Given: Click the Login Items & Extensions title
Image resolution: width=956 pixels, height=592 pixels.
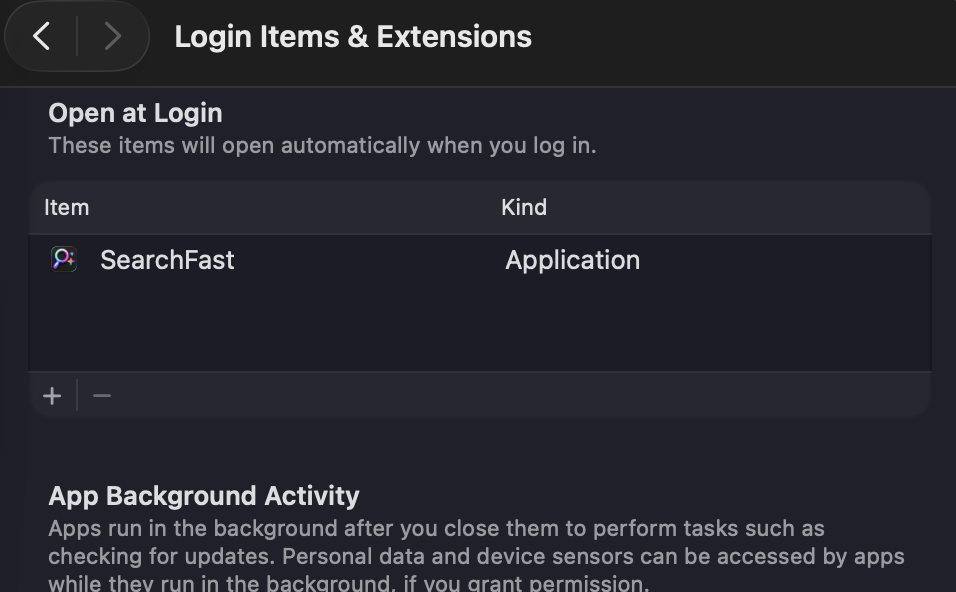Looking at the screenshot, I should point(353,37).
